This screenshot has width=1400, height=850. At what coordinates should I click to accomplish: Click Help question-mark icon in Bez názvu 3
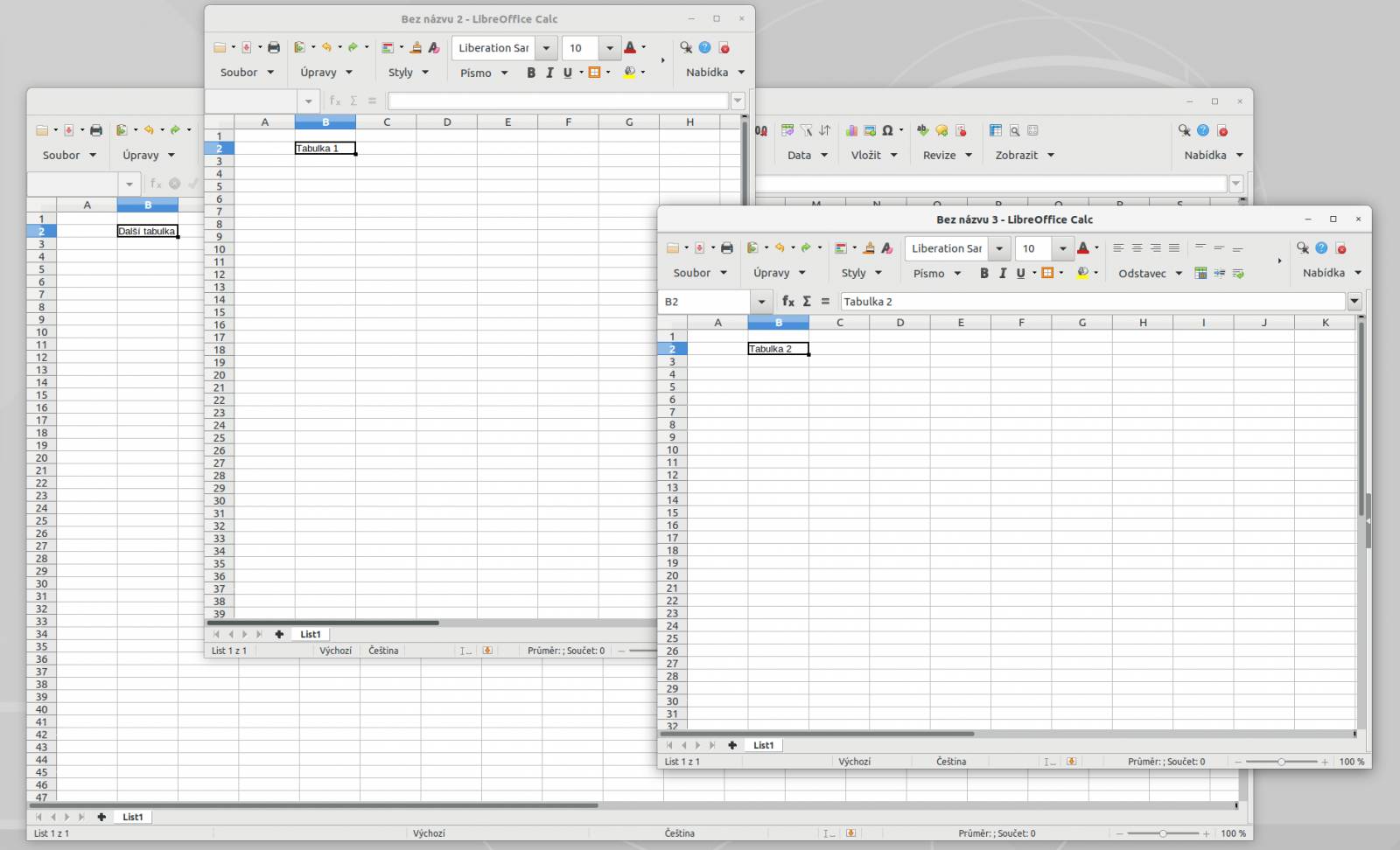[x=1321, y=248]
